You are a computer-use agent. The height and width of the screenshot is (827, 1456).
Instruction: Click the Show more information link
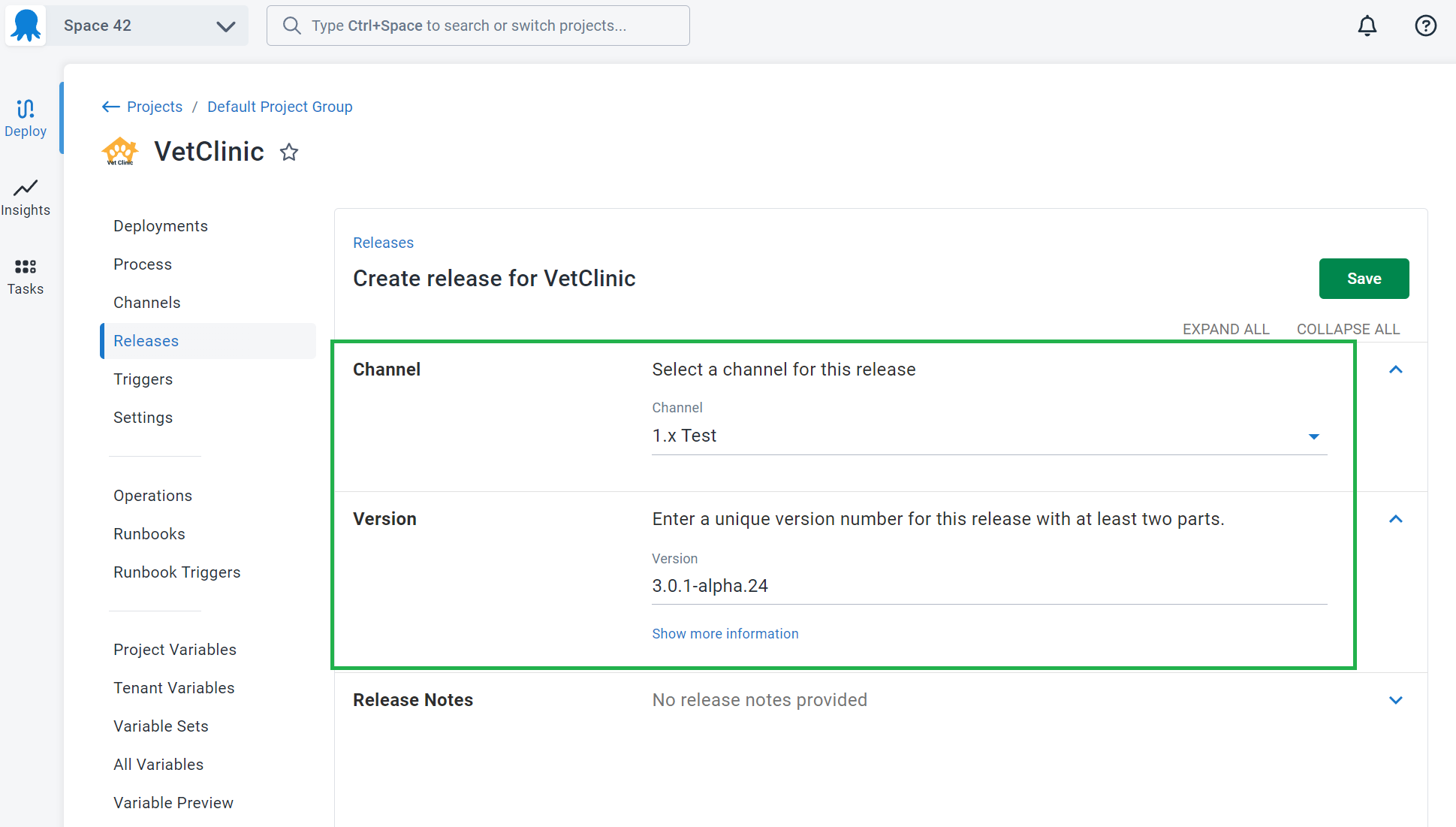[x=725, y=634]
